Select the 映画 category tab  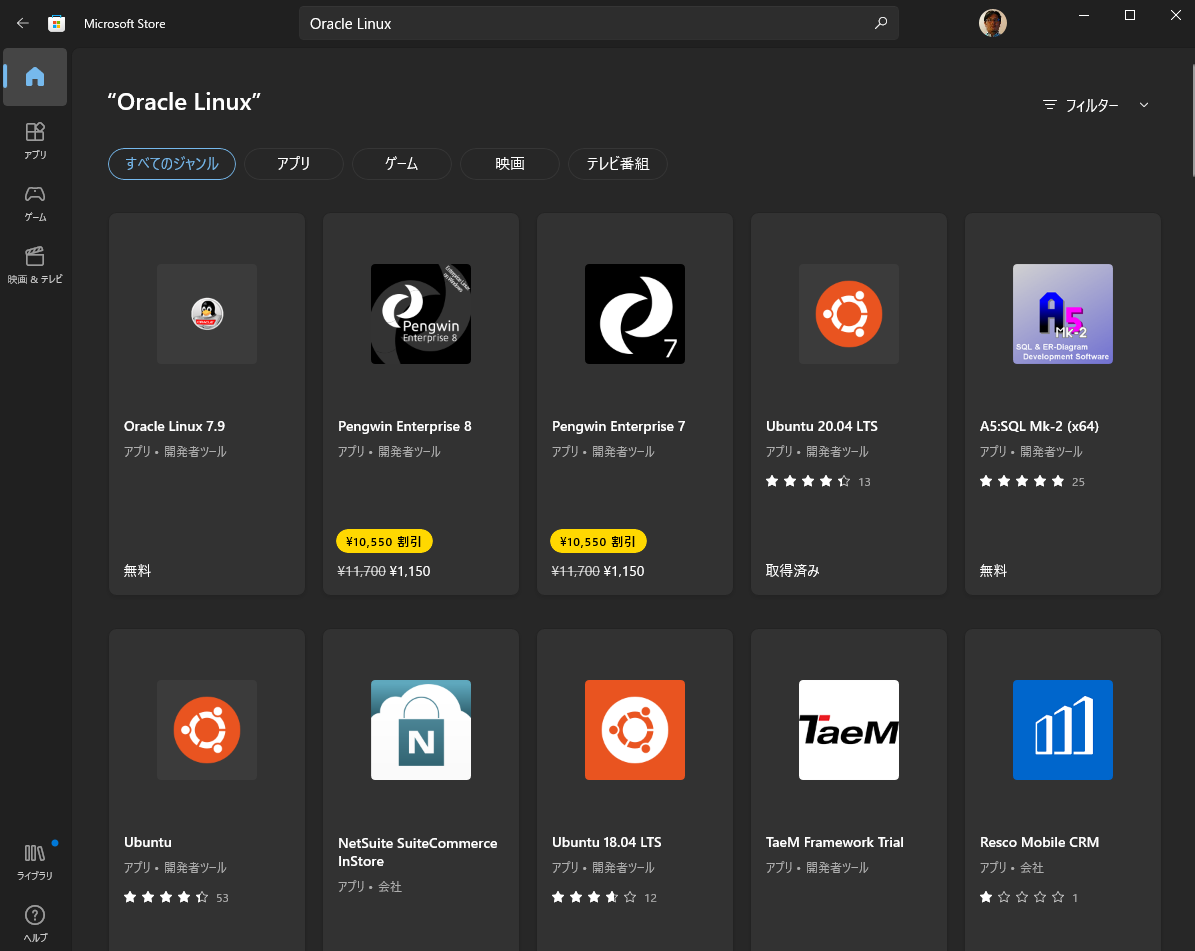(x=510, y=164)
